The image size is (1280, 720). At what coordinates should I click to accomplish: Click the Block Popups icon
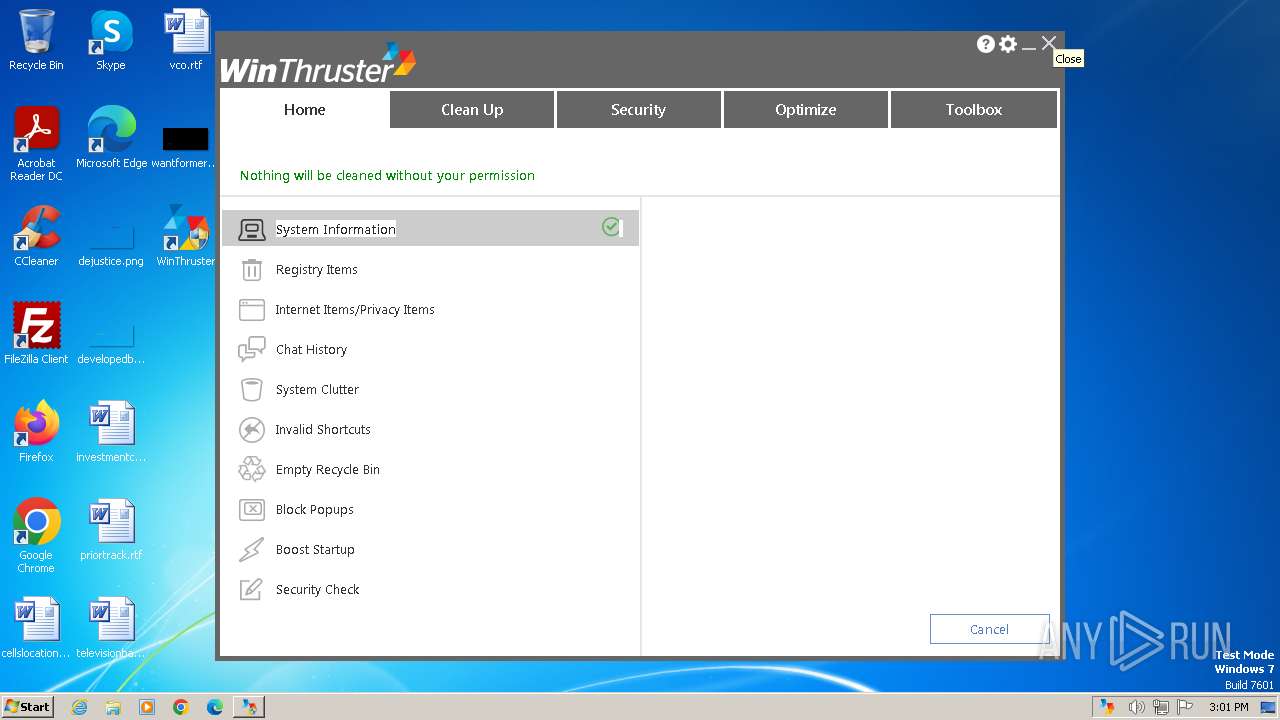[251, 510]
